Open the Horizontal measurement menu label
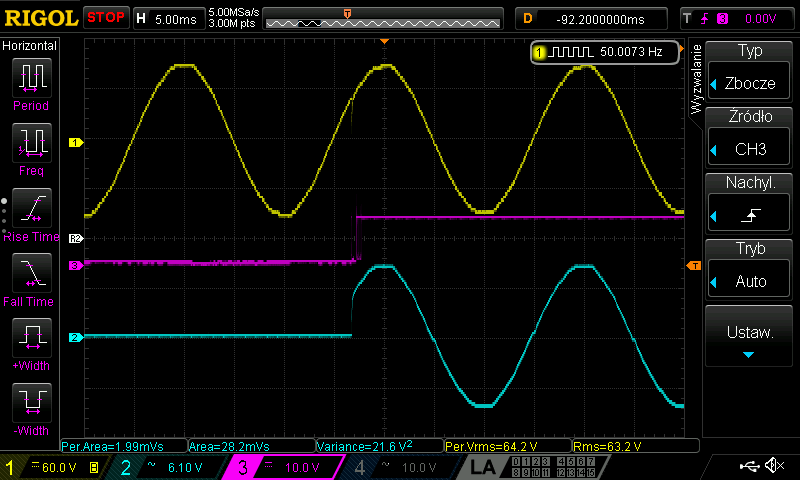The height and width of the screenshot is (480, 800). point(30,46)
